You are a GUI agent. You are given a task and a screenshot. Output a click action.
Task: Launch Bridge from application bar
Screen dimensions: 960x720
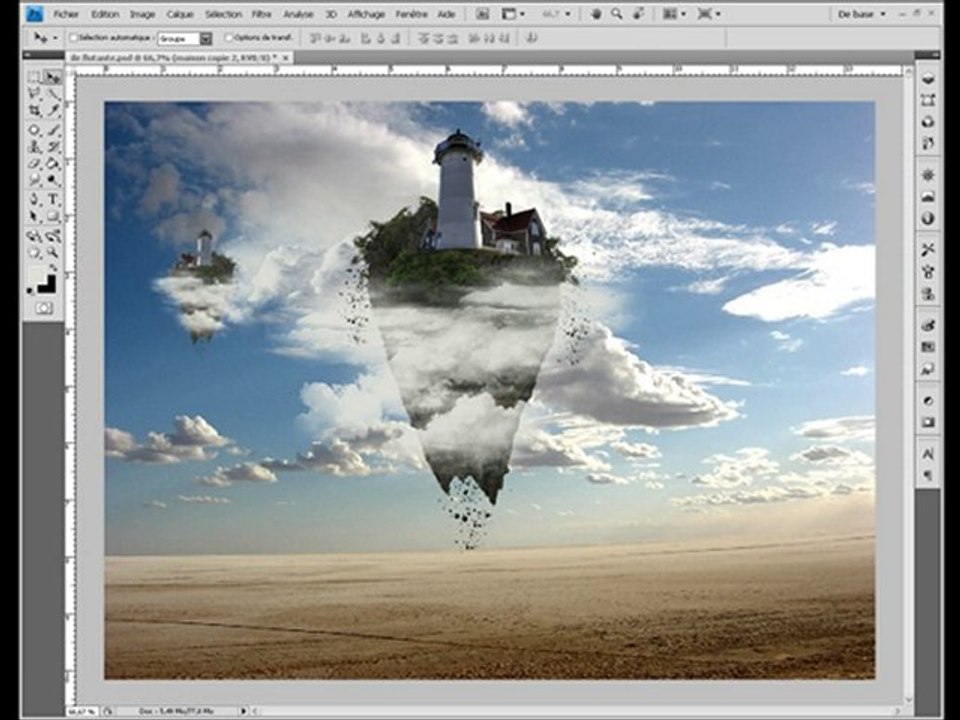click(482, 13)
